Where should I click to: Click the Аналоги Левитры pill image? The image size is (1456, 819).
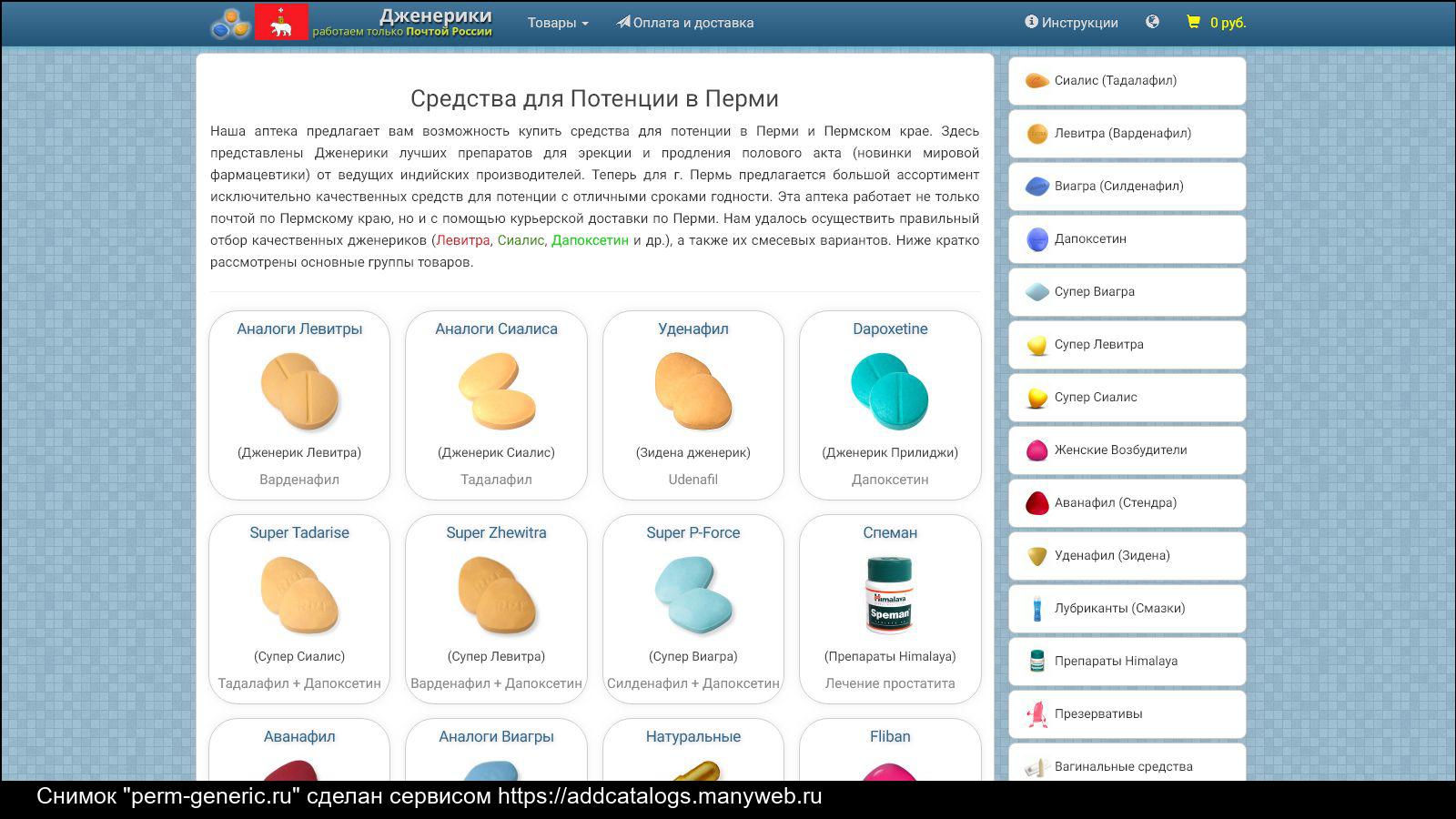point(299,391)
